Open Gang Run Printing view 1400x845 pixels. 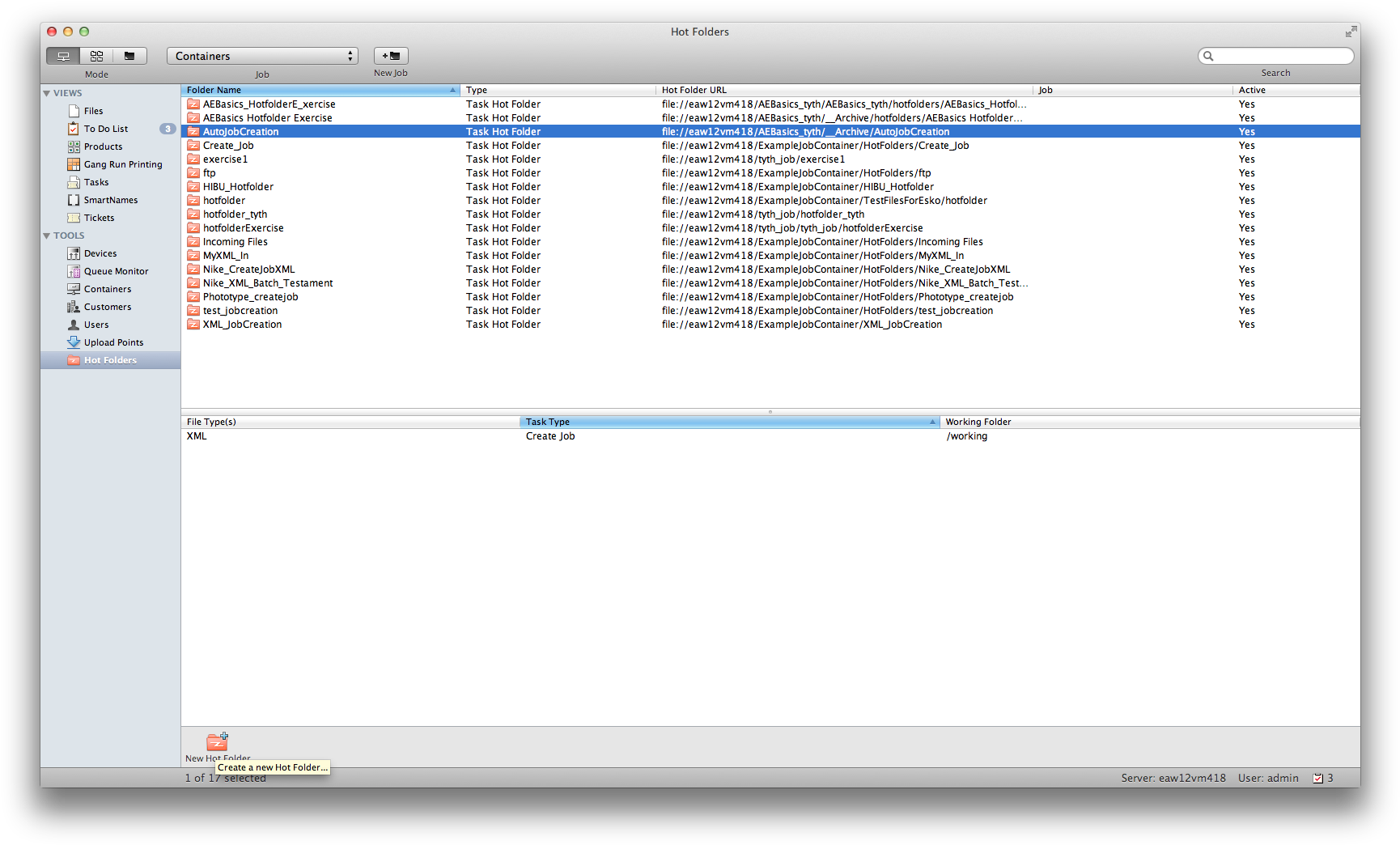pyautogui.click(x=122, y=164)
